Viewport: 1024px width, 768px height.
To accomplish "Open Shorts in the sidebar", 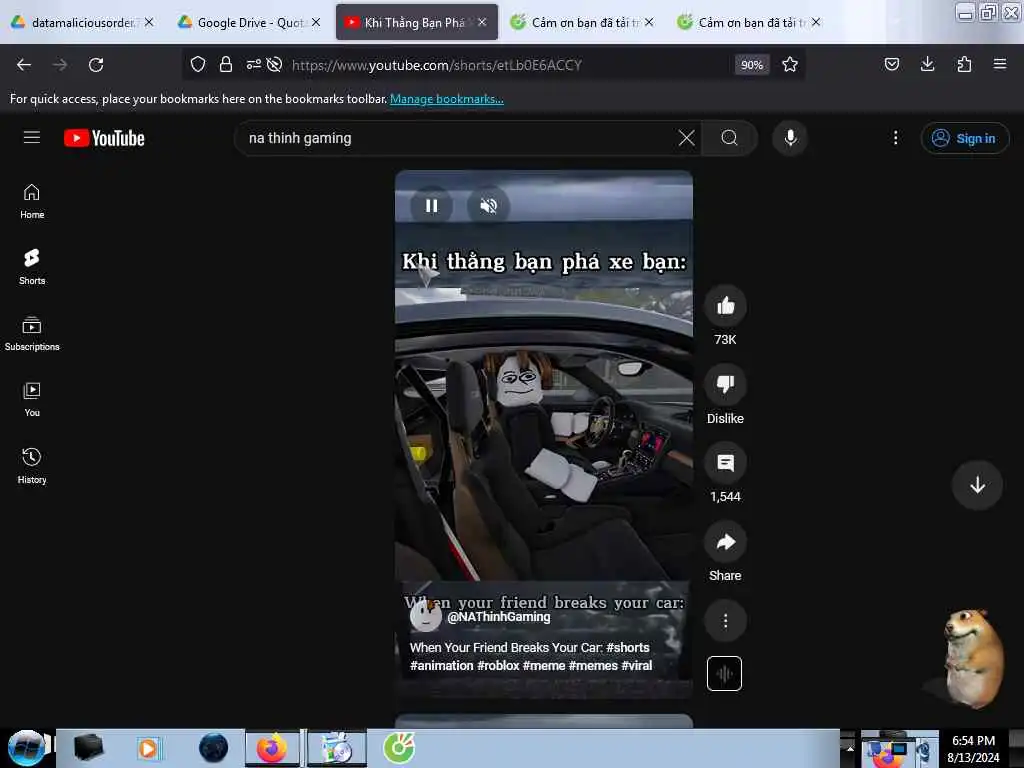I will pyautogui.click(x=32, y=267).
